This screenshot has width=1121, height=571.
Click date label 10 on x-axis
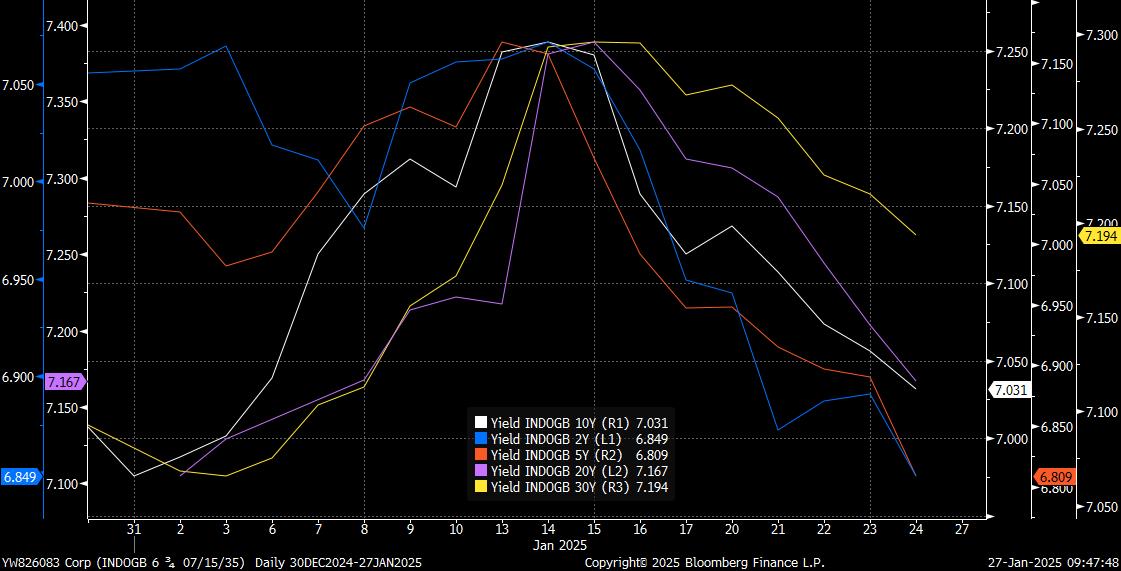click(455, 530)
